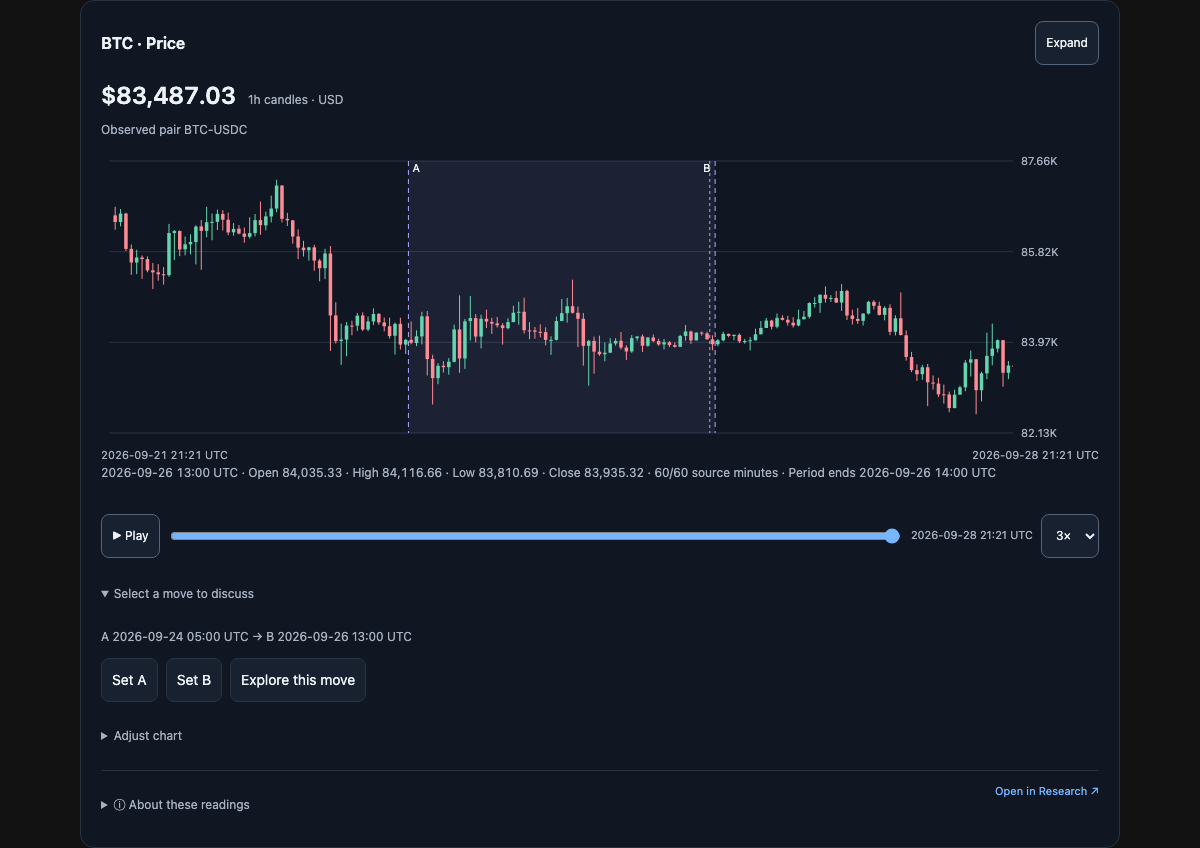Collapse the 'Select a move to discuss' section
Viewport: 1200px width, 848px height.
(x=178, y=594)
